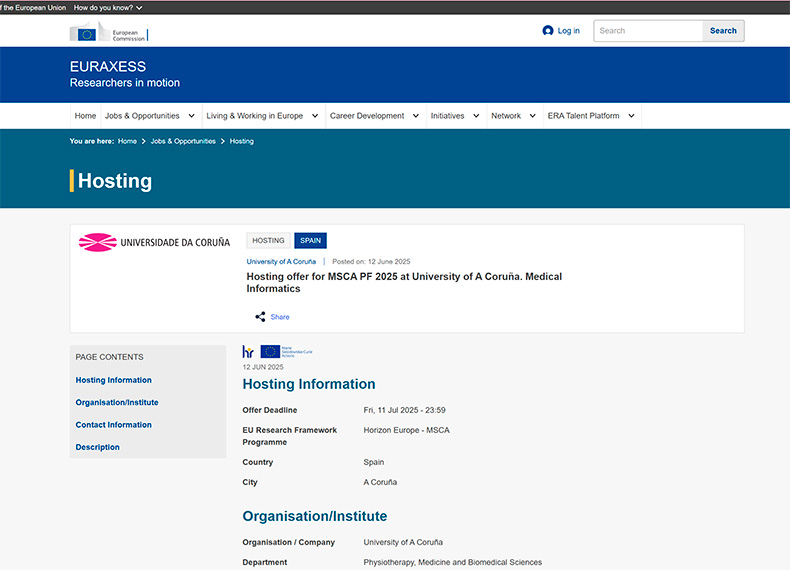Focus the Search input field
Viewport: 790px width, 570px height.
[648, 31]
